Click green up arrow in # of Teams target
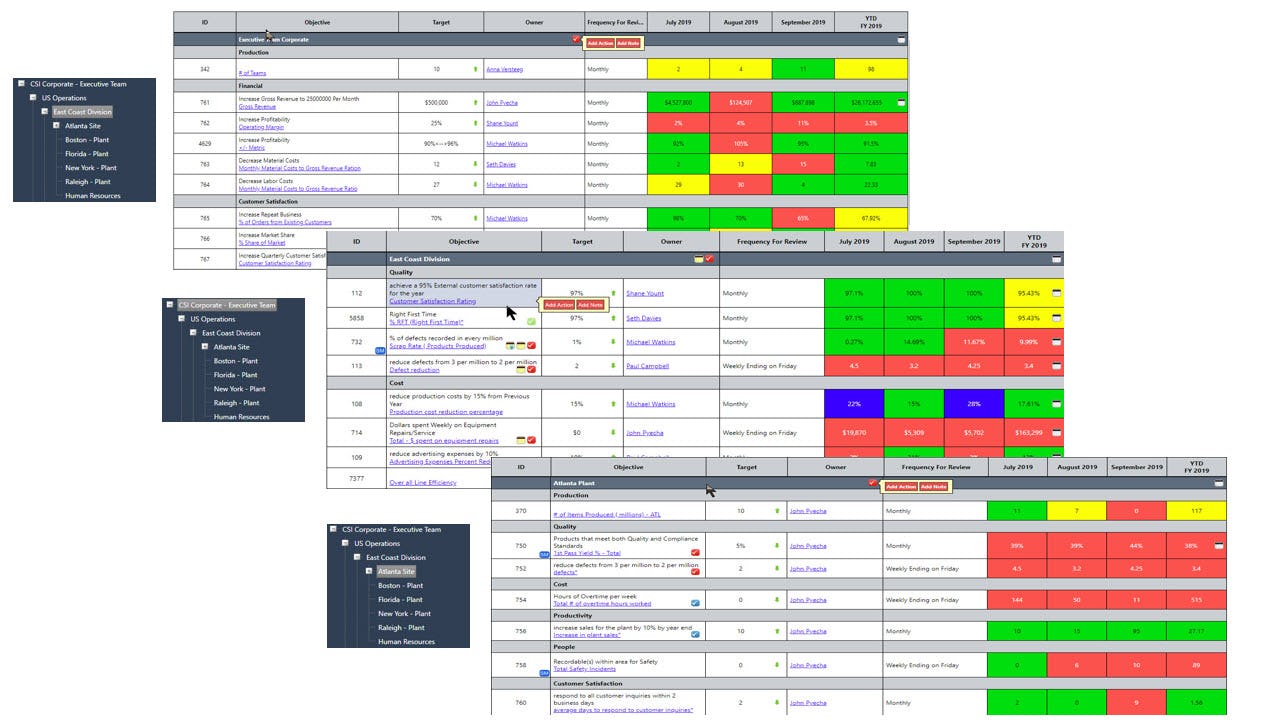 (476, 69)
